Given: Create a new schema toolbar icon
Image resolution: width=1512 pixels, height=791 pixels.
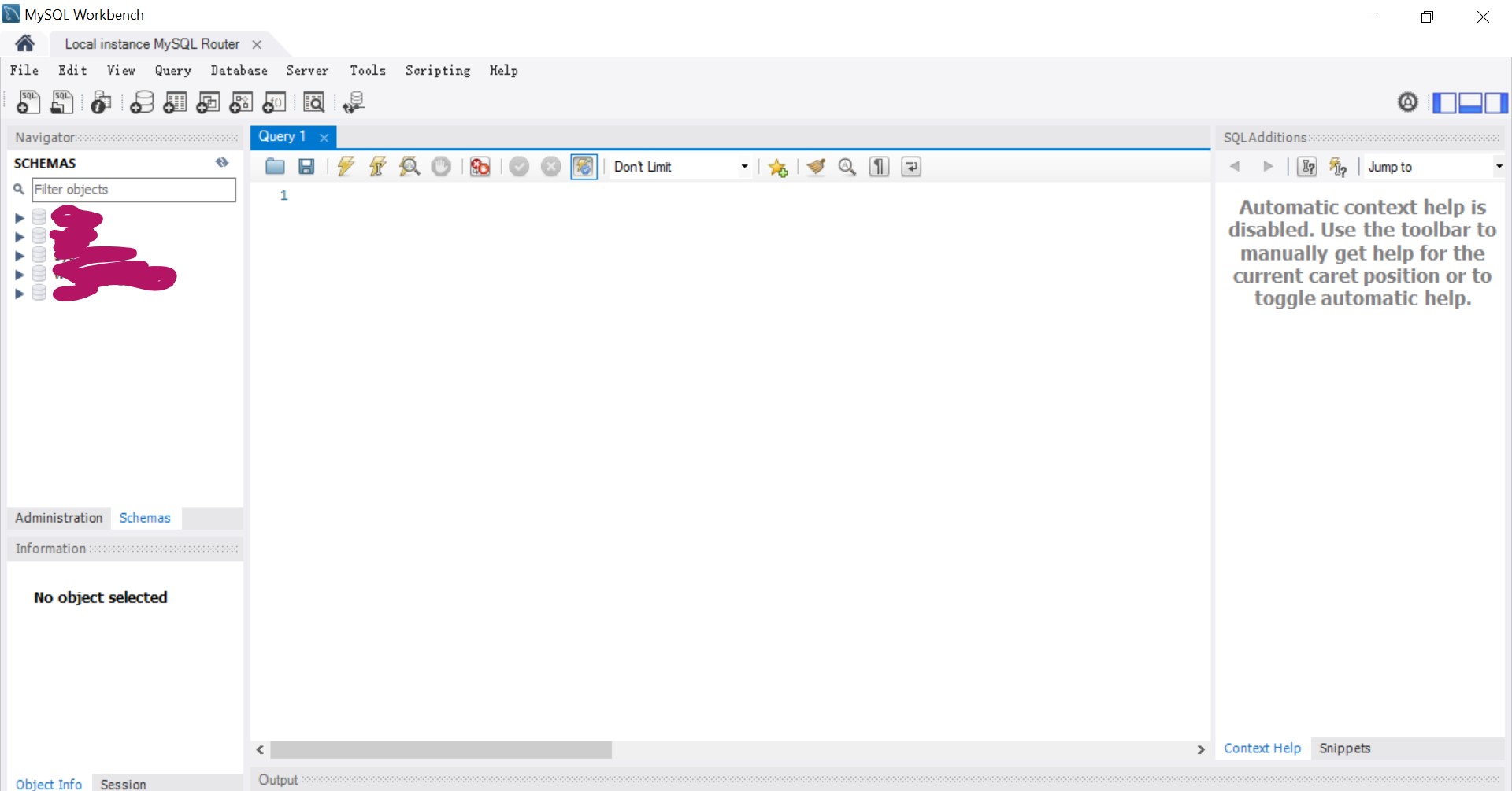Looking at the screenshot, I should click(x=142, y=102).
